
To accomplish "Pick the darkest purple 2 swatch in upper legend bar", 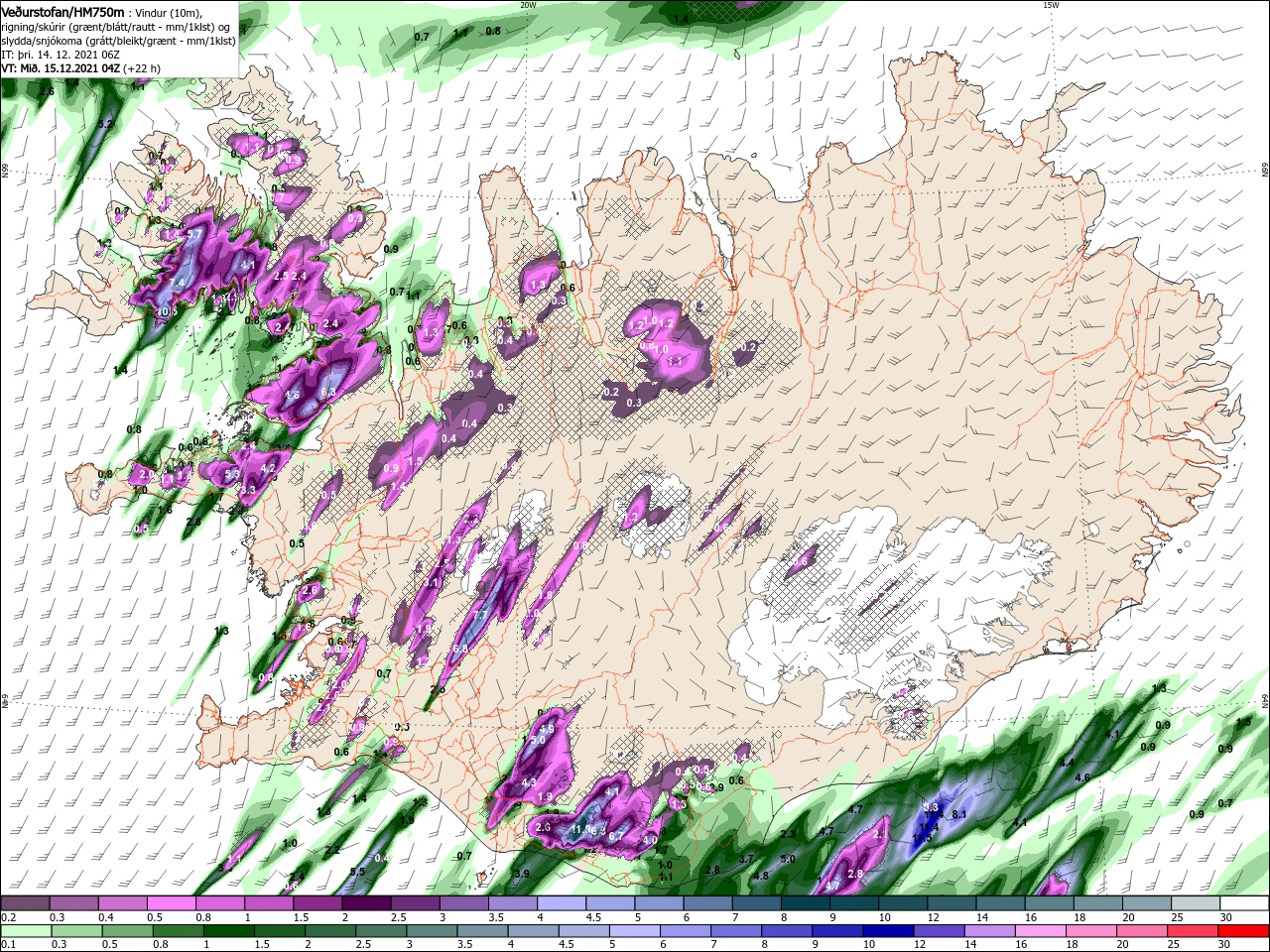I will pyautogui.click(x=365, y=903).
